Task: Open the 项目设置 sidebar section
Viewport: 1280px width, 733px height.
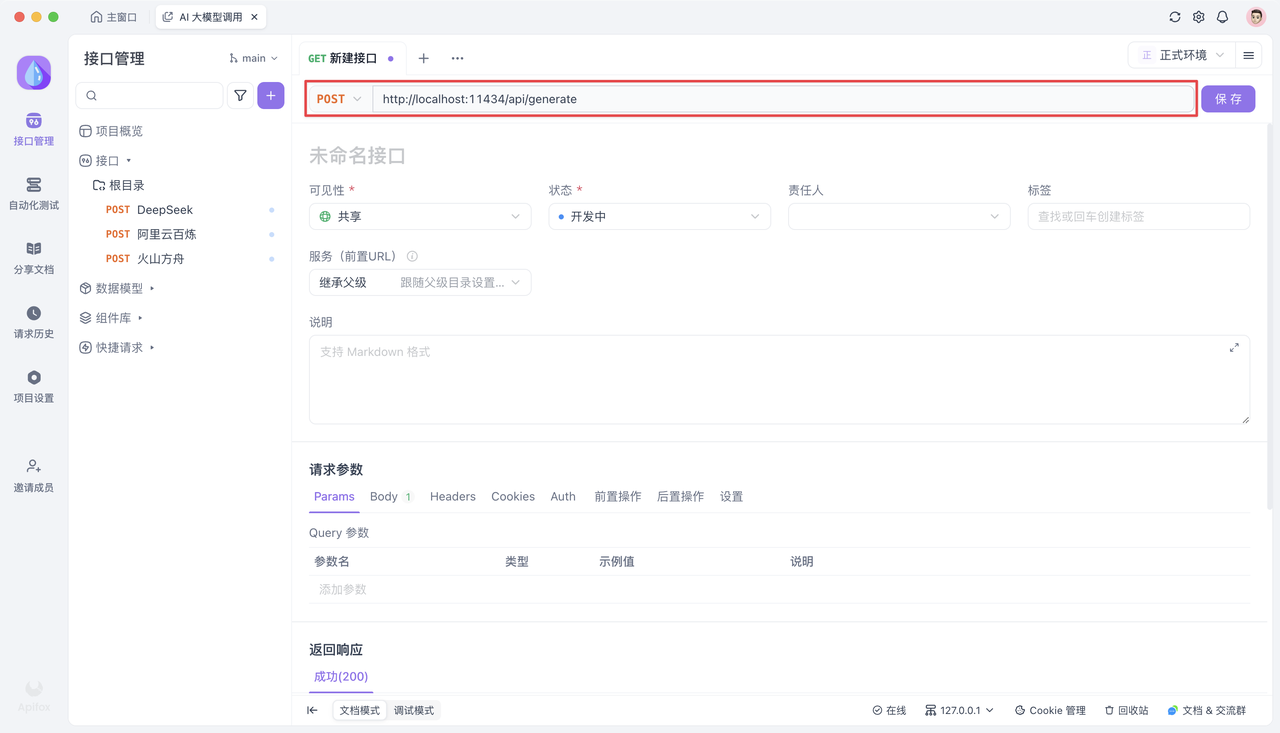Action: (34, 386)
